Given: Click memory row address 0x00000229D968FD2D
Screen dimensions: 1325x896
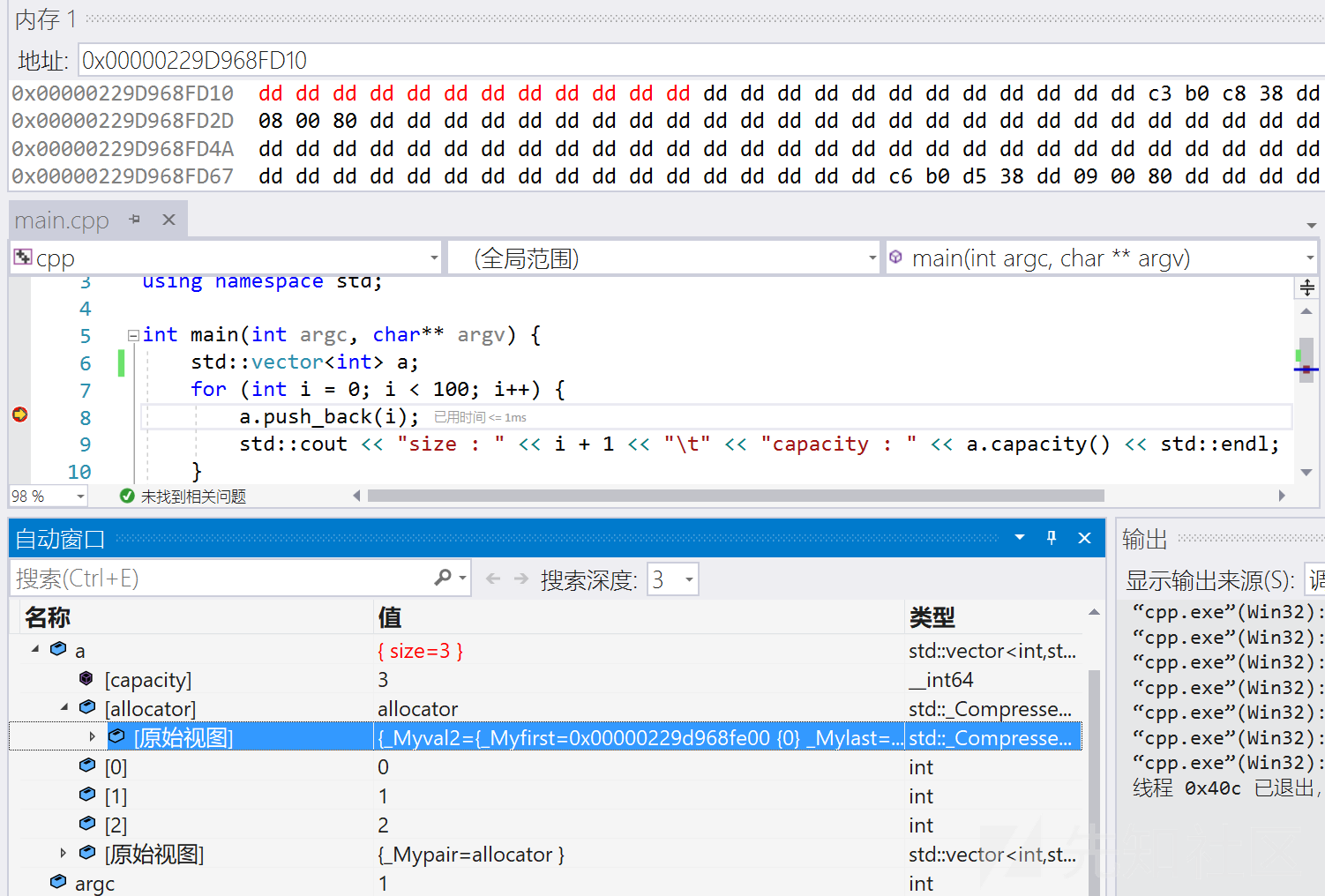Looking at the screenshot, I should click(123, 121).
